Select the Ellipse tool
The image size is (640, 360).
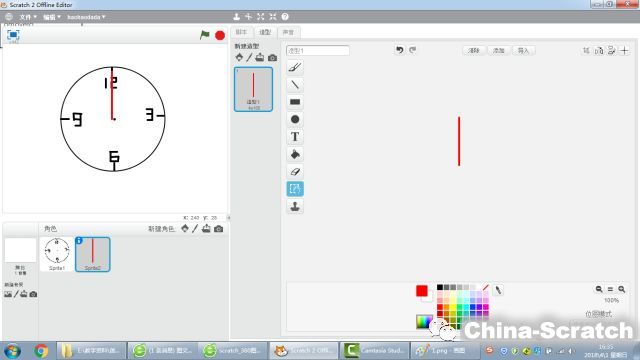[x=295, y=119]
